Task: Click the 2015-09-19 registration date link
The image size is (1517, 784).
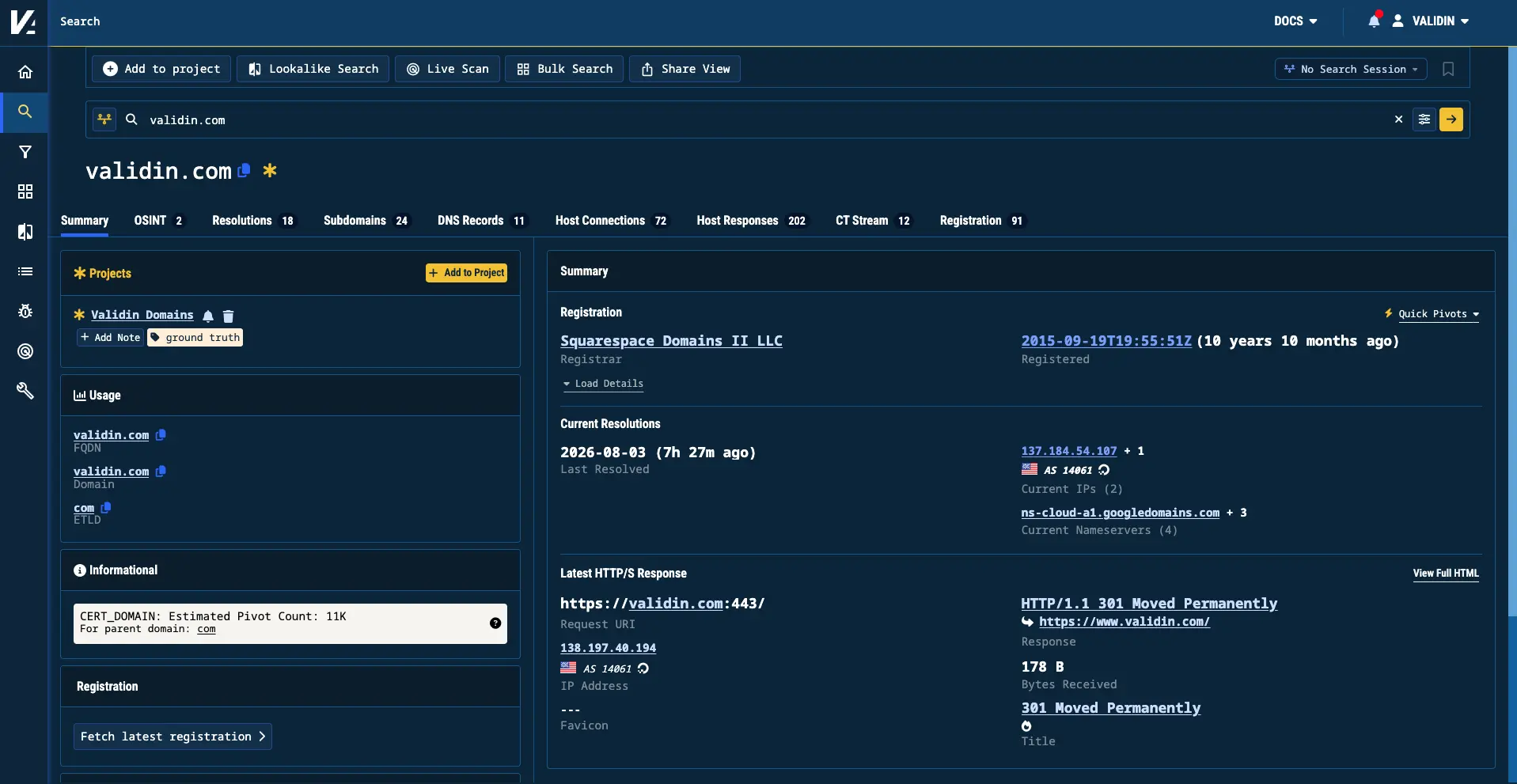Action: (1106, 341)
